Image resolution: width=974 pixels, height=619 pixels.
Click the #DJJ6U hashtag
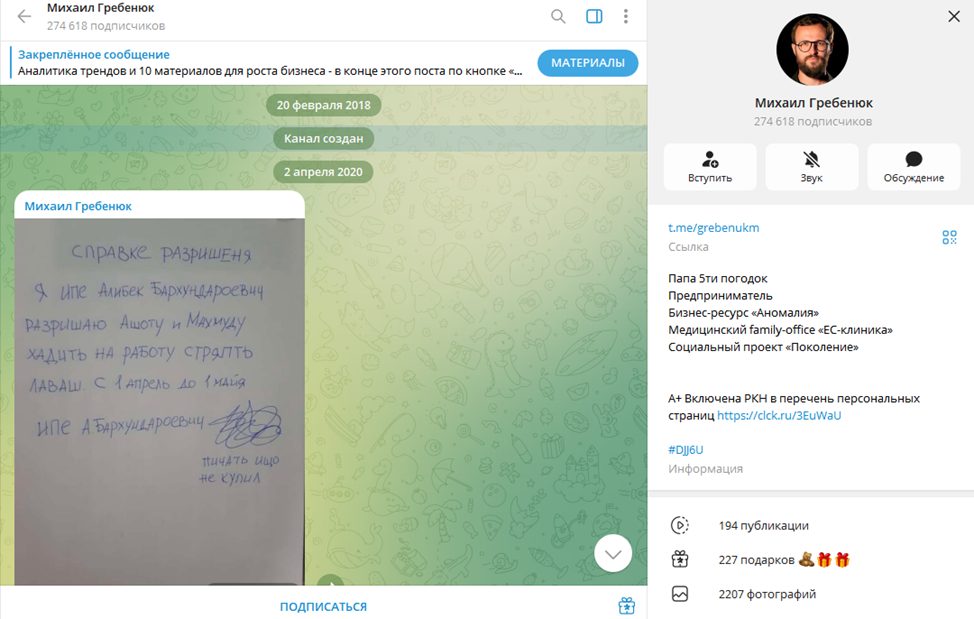(x=686, y=450)
